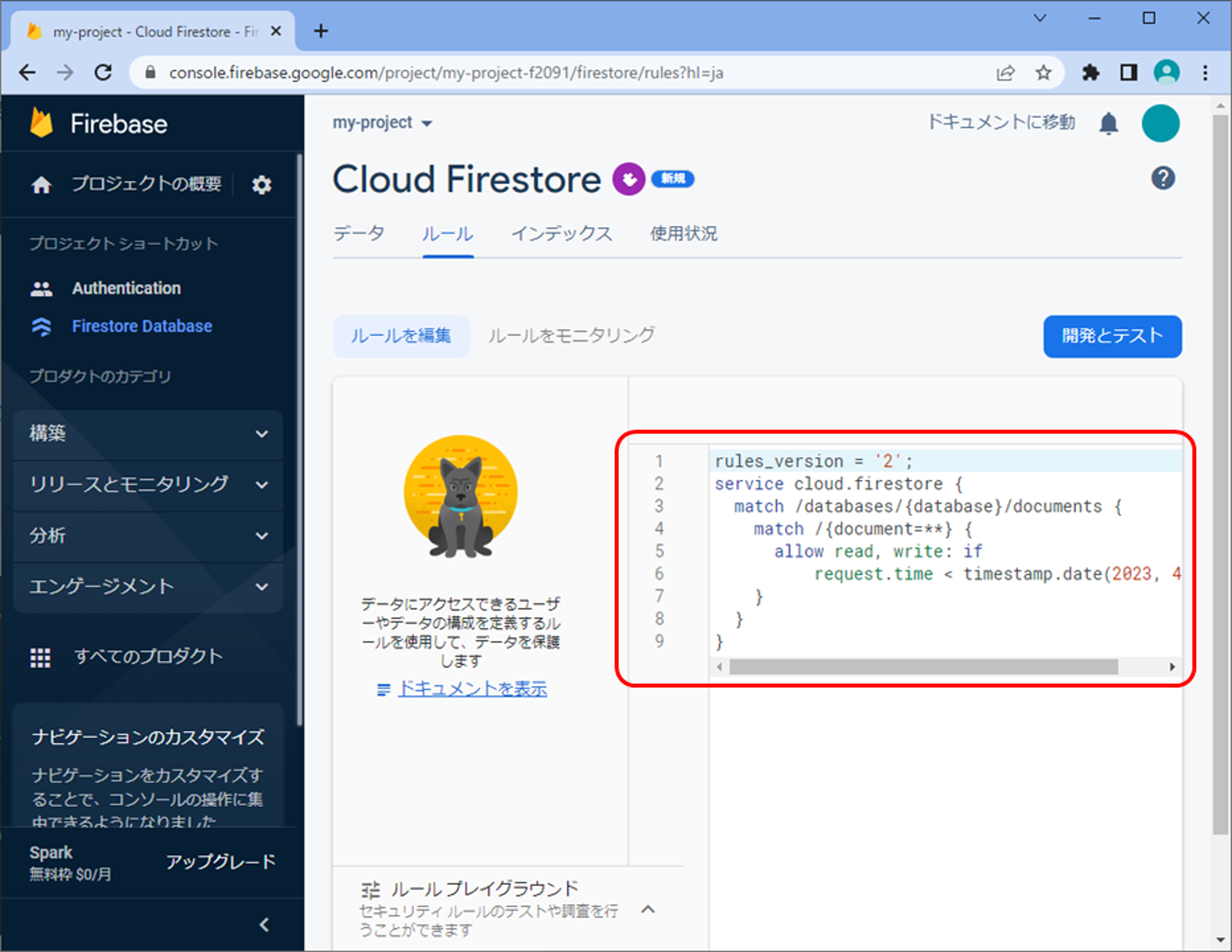Open the Chrome profile avatar

tap(1167, 73)
